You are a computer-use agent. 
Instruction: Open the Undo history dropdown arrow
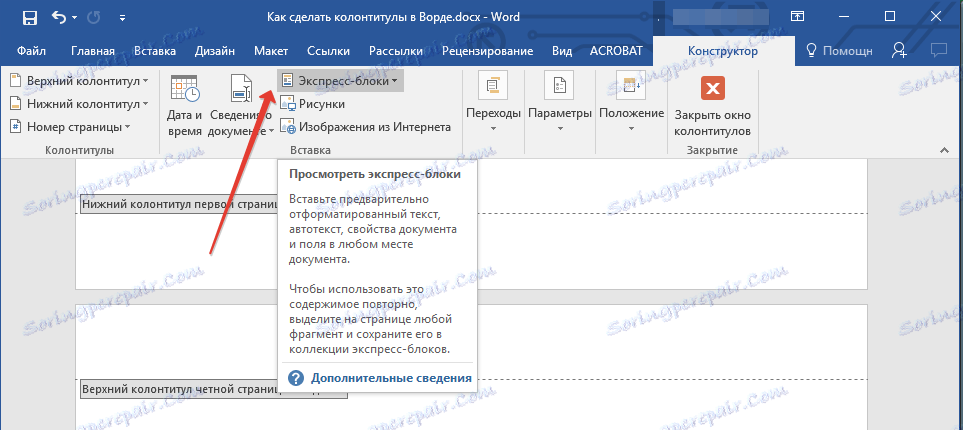pos(74,18)
